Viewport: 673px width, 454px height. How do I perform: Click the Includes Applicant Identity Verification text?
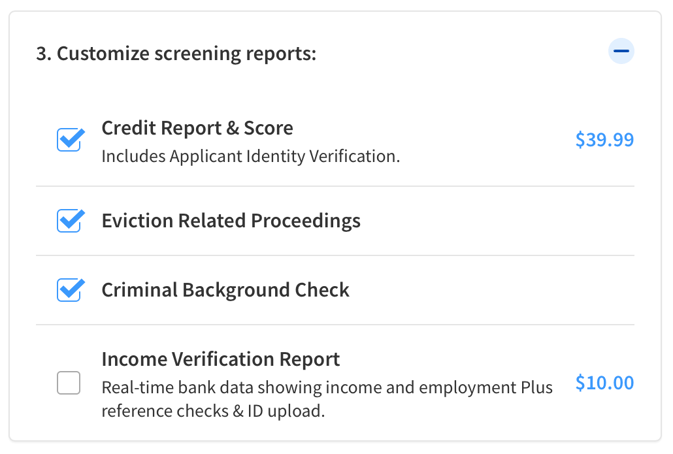pyautogui.click(x=251, y=156)
